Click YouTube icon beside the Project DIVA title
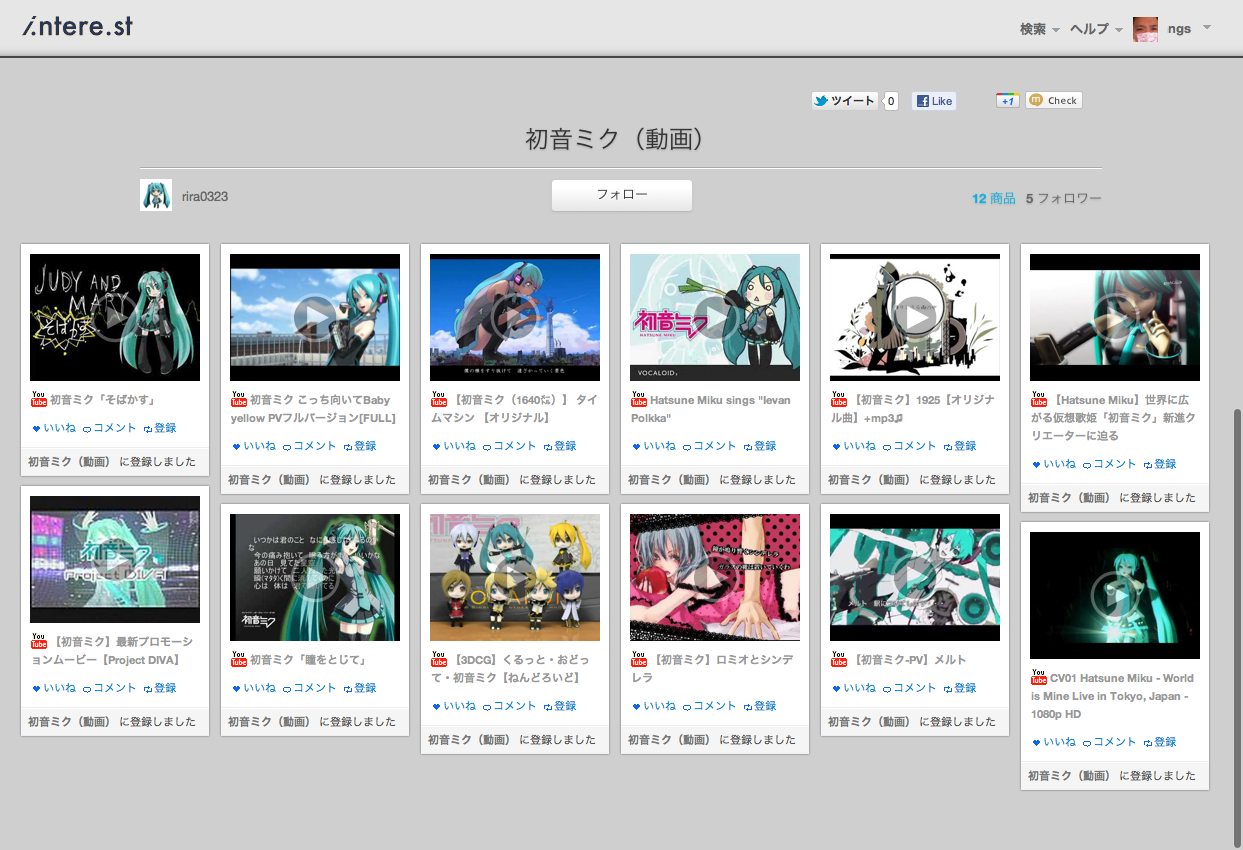Screen dimensions: 1243x850 tap(39, 642)
